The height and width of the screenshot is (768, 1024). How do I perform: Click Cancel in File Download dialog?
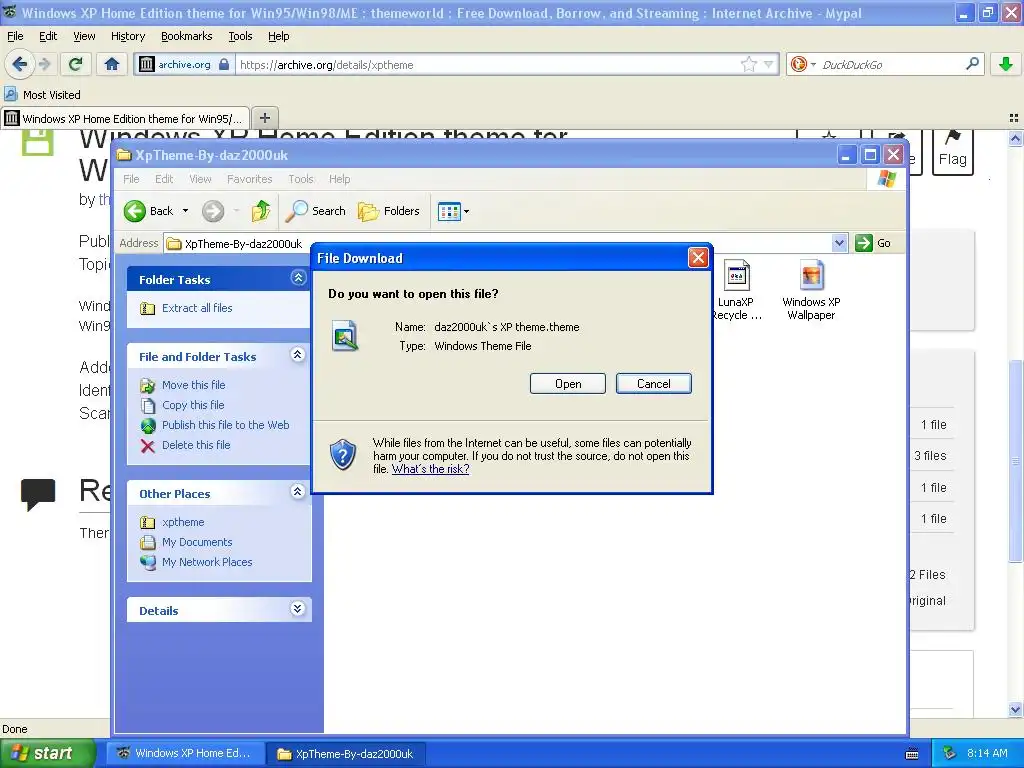point(653,384)
